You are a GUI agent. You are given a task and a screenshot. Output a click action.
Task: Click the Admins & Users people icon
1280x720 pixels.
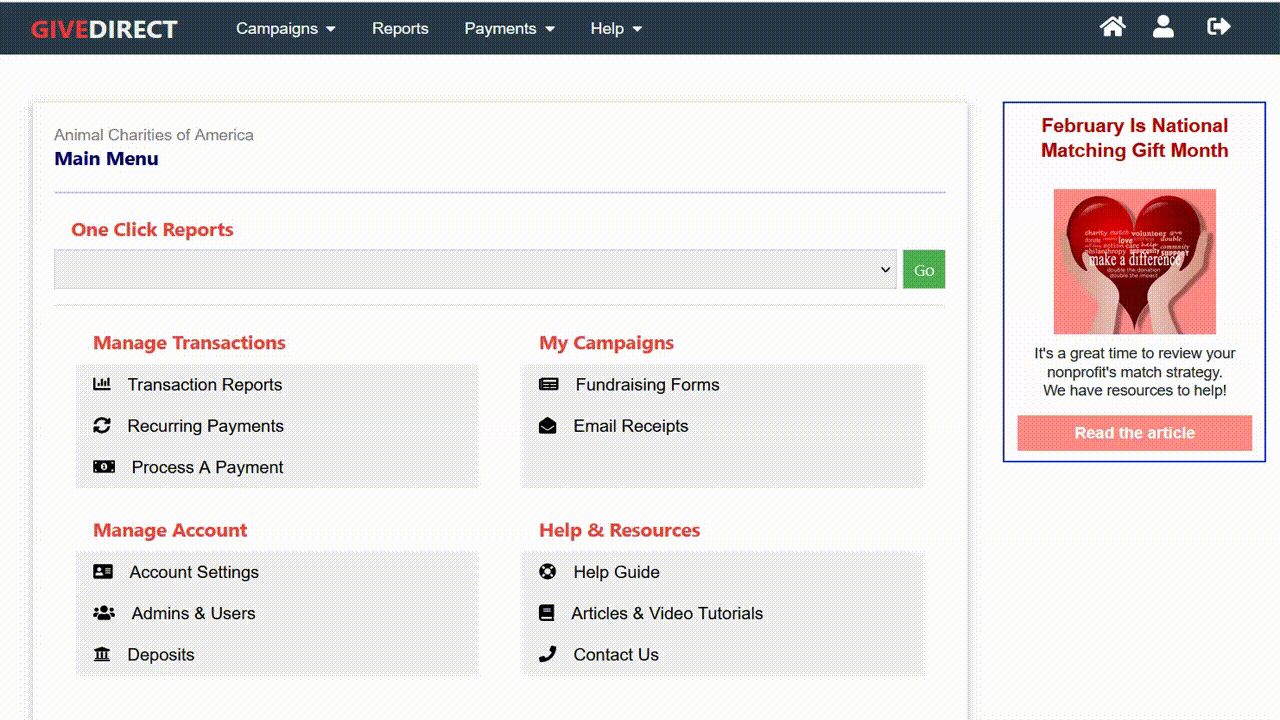104,613
